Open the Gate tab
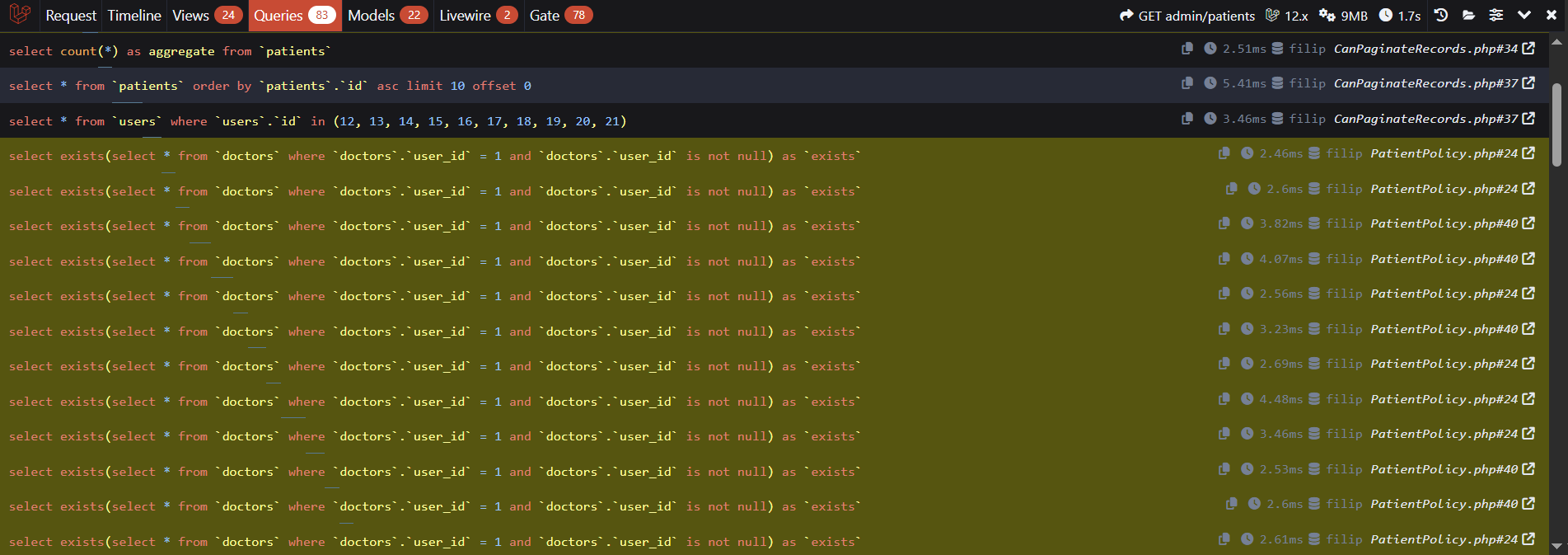Image resolution: width=1568 pixels, height=555 pixels. pyautogui.click(x=560, y=16)
